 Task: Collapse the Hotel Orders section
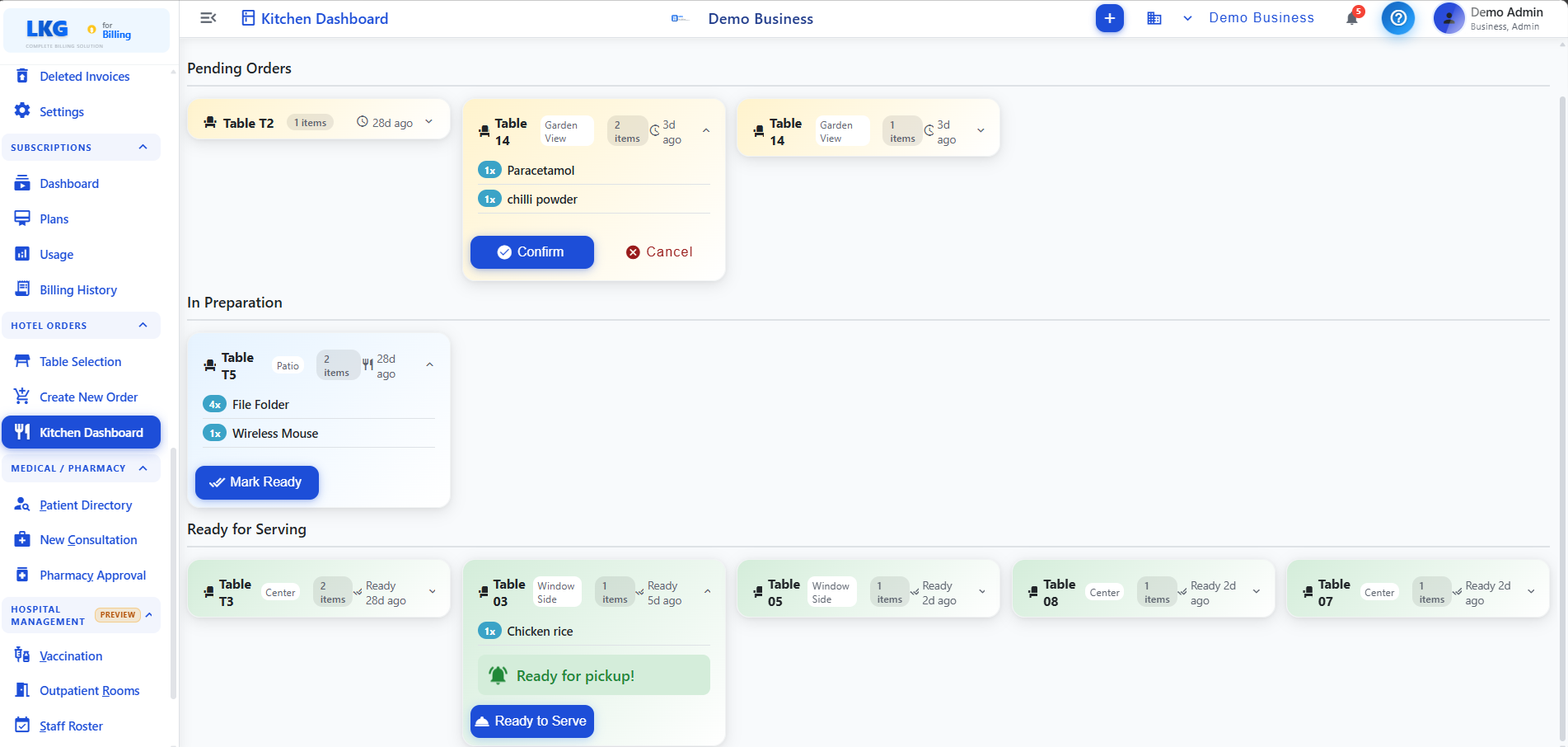pos(143,326)
